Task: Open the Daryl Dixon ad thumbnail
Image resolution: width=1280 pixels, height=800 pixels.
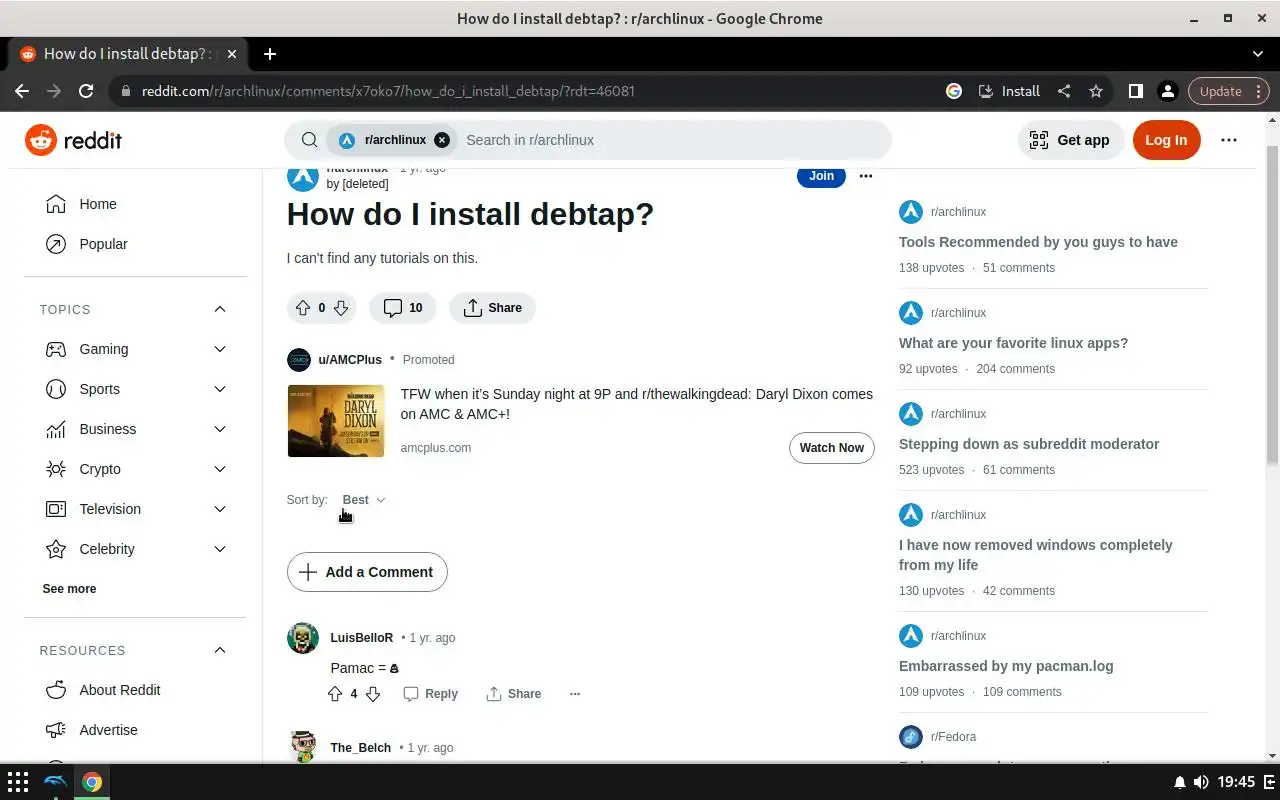Action: [x=336, y=421]
